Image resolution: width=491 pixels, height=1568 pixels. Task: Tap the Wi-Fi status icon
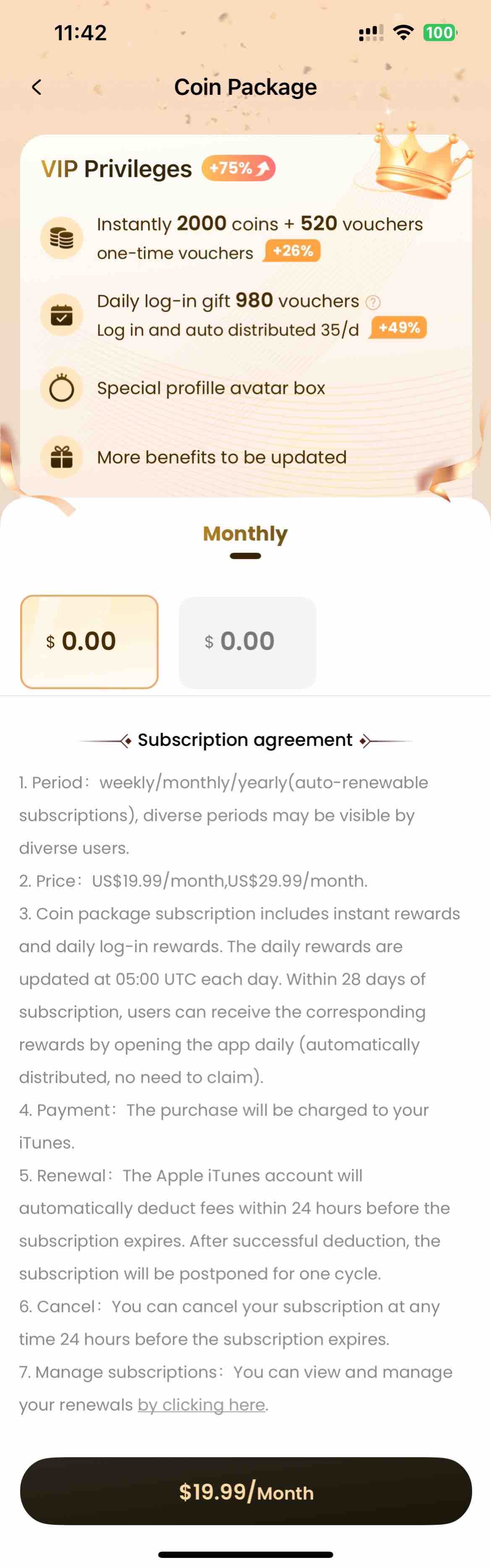[403, 32]
